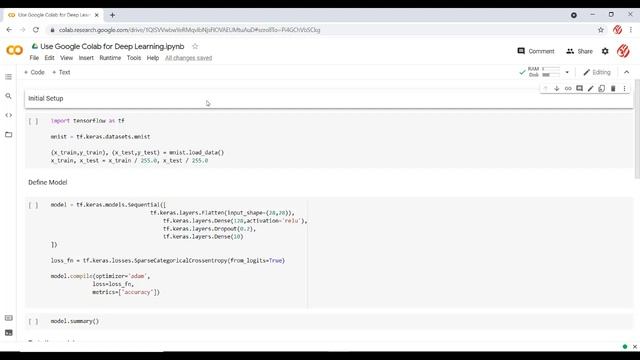
Task: Open the File menu
Action: 34,58
